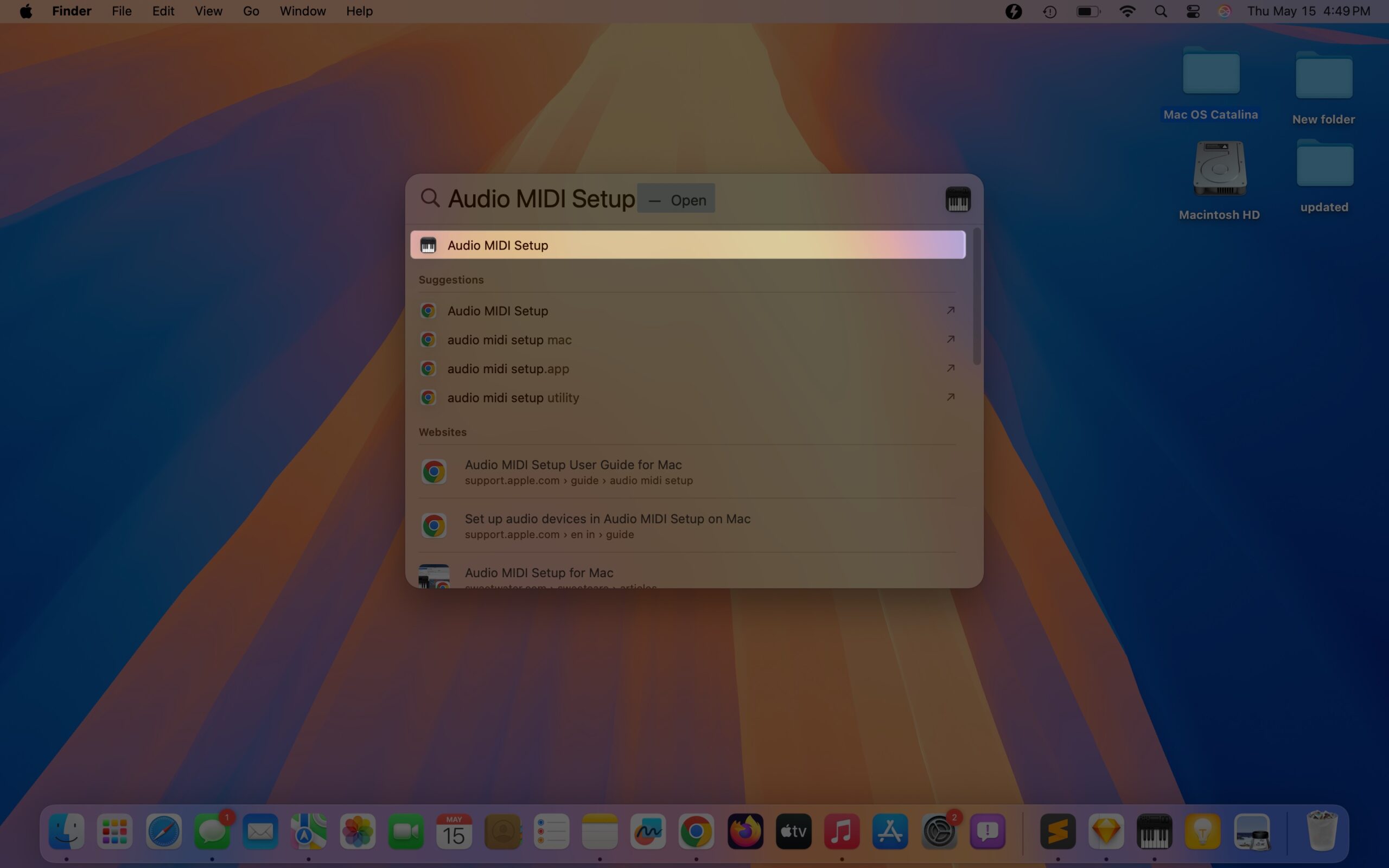Open Google Chrome from the dock

pyautogui.click(x=696, y=831)
